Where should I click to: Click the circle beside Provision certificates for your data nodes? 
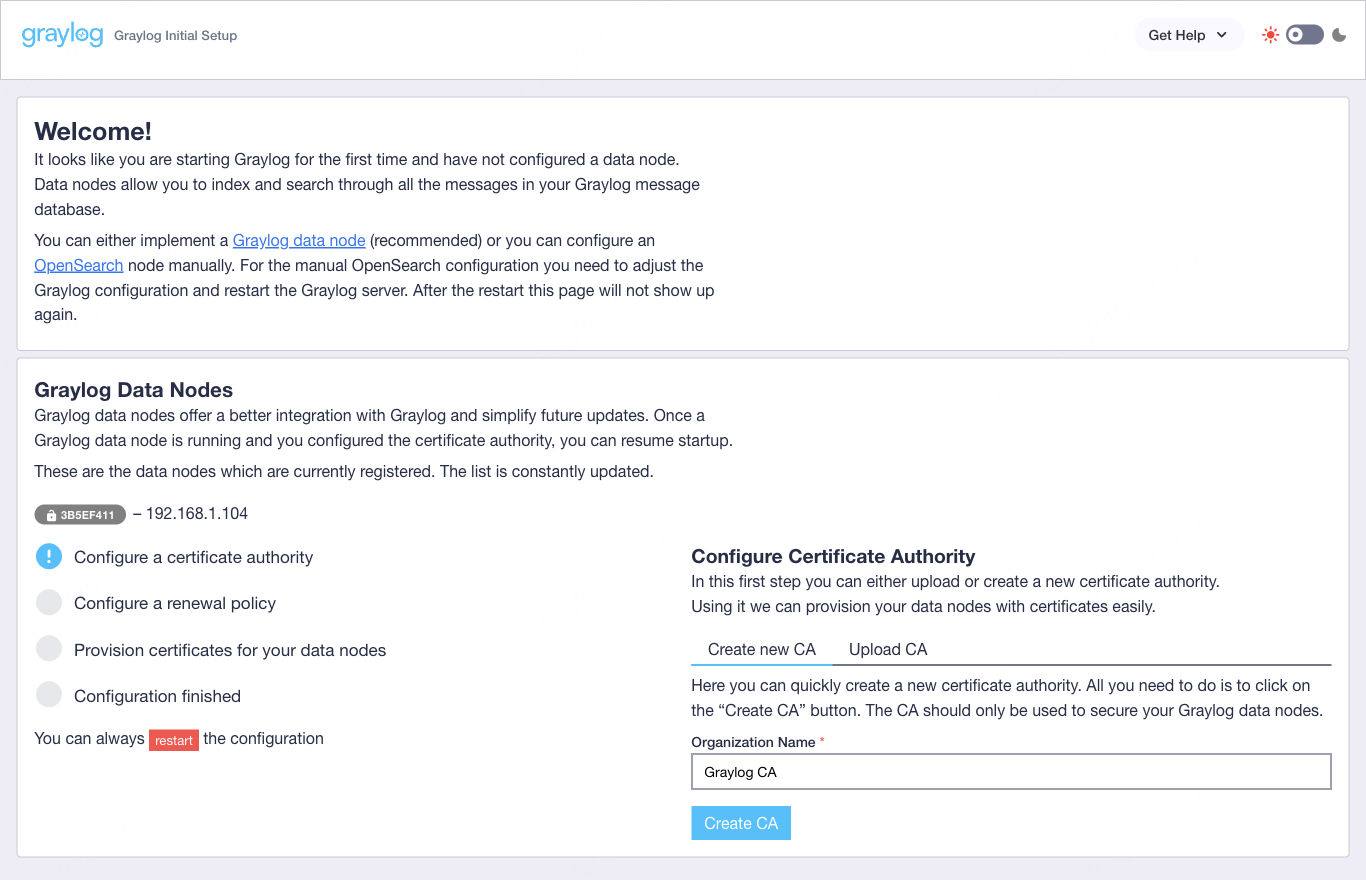click(48, 648)
